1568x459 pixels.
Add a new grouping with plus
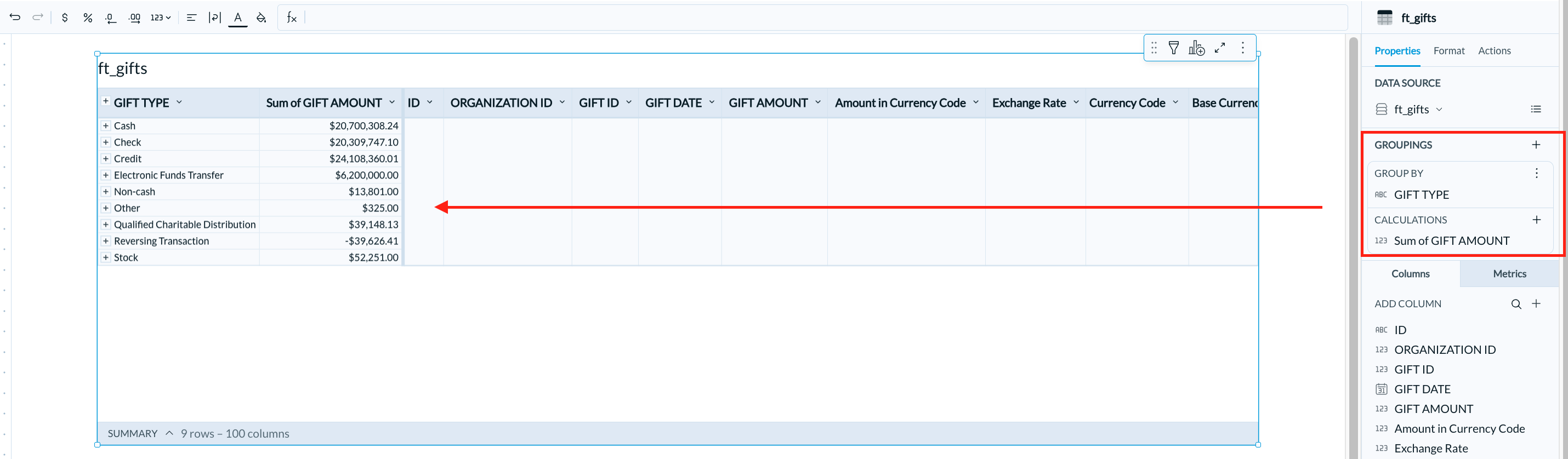1536,145
